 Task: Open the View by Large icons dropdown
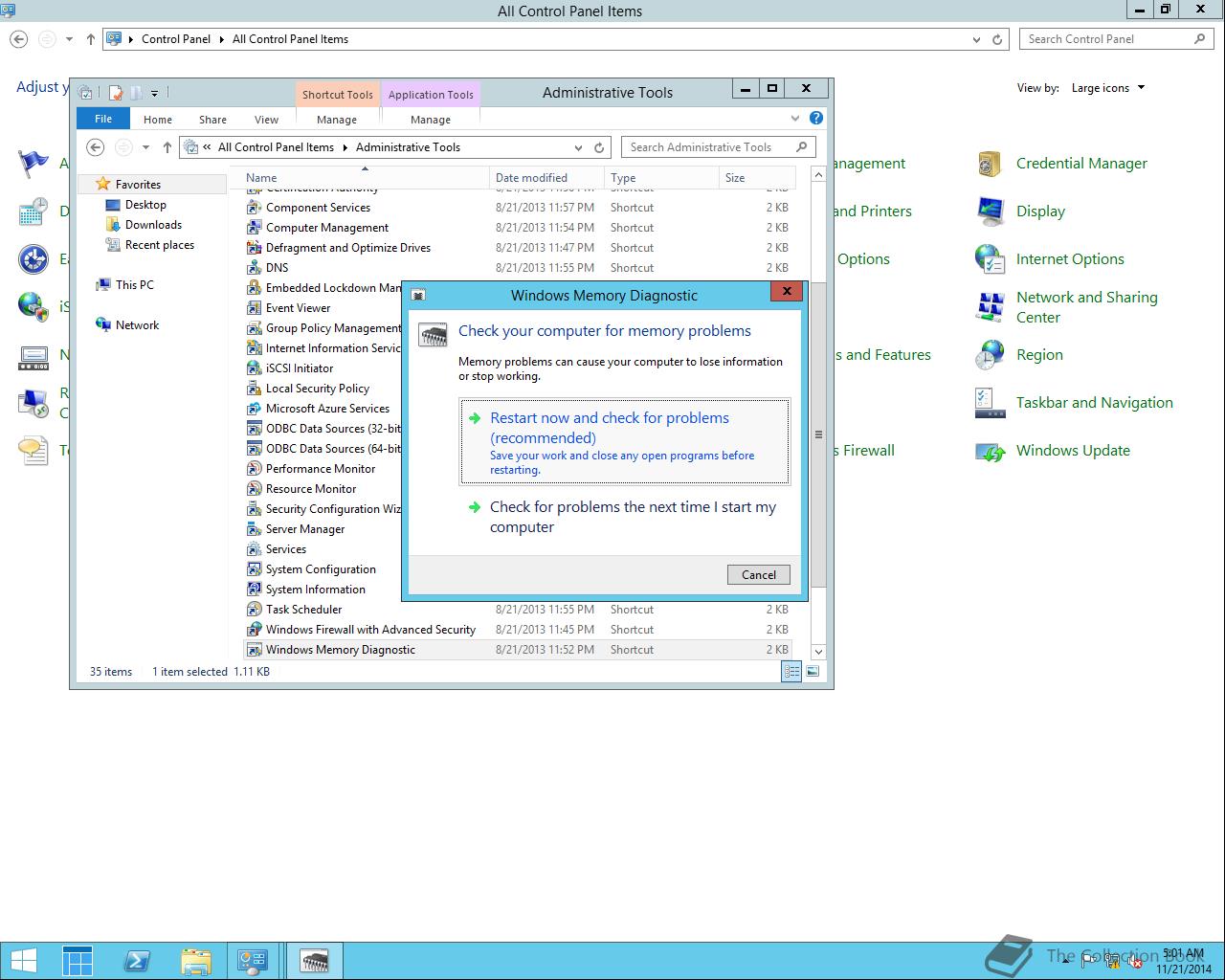(1107, 88)
